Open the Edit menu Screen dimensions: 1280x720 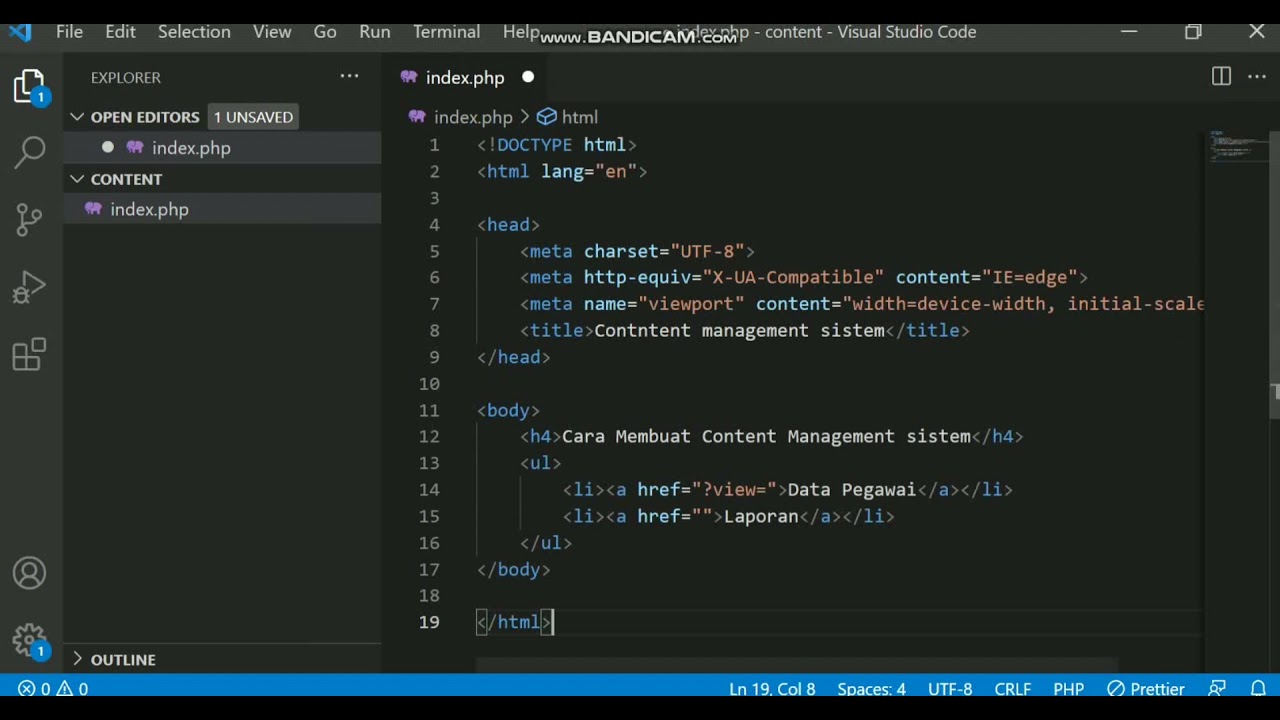[x=120, y=32]
